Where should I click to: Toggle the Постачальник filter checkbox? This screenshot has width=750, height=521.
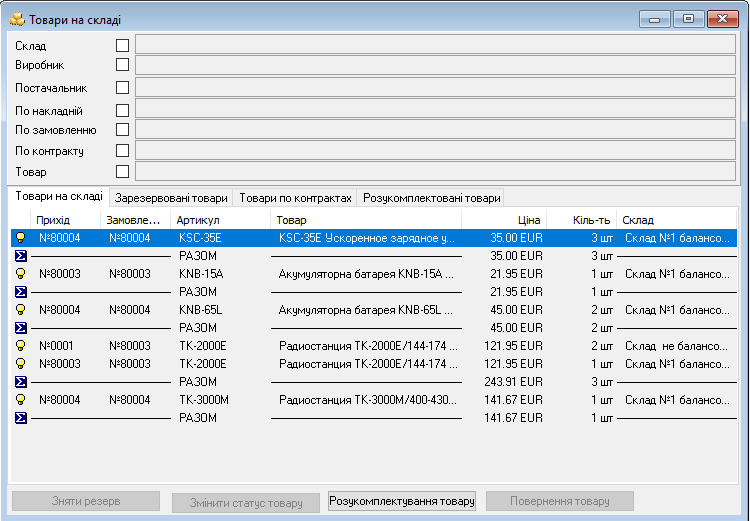pos(122,87)
